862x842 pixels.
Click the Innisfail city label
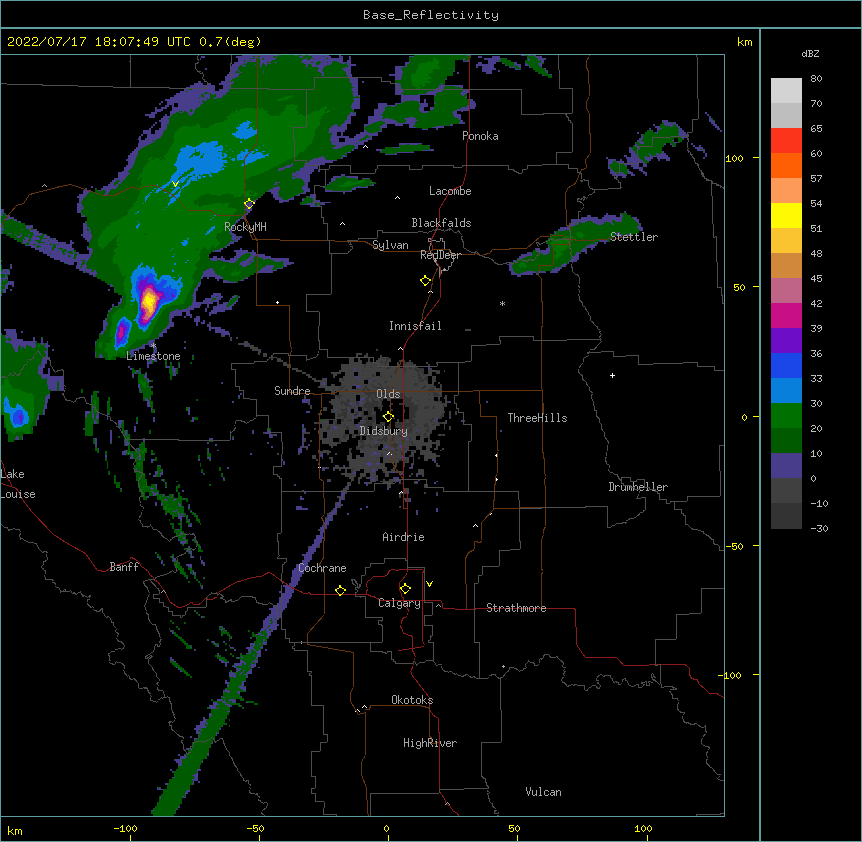415,326
